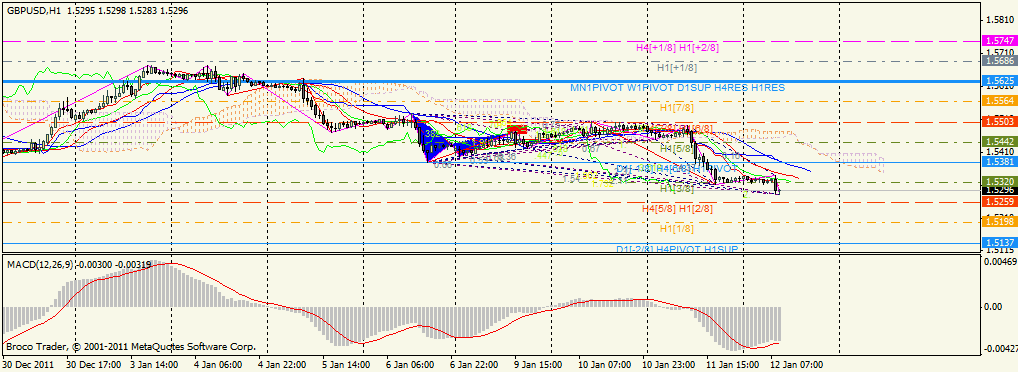Screen dimensions: 1018x372
Task: Click the gray 1.5686 price tag
Action: [999, 60]
